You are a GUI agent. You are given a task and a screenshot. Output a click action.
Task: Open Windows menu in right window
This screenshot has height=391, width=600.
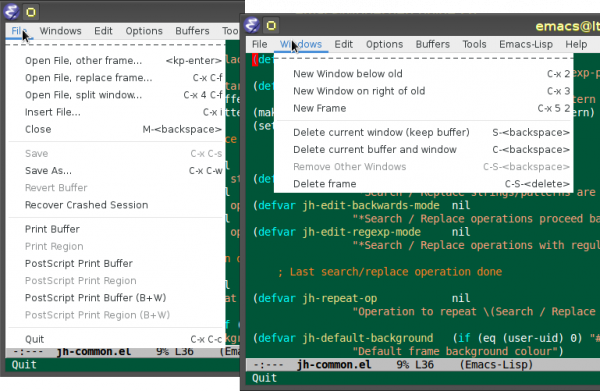click(x=301, y=44)
